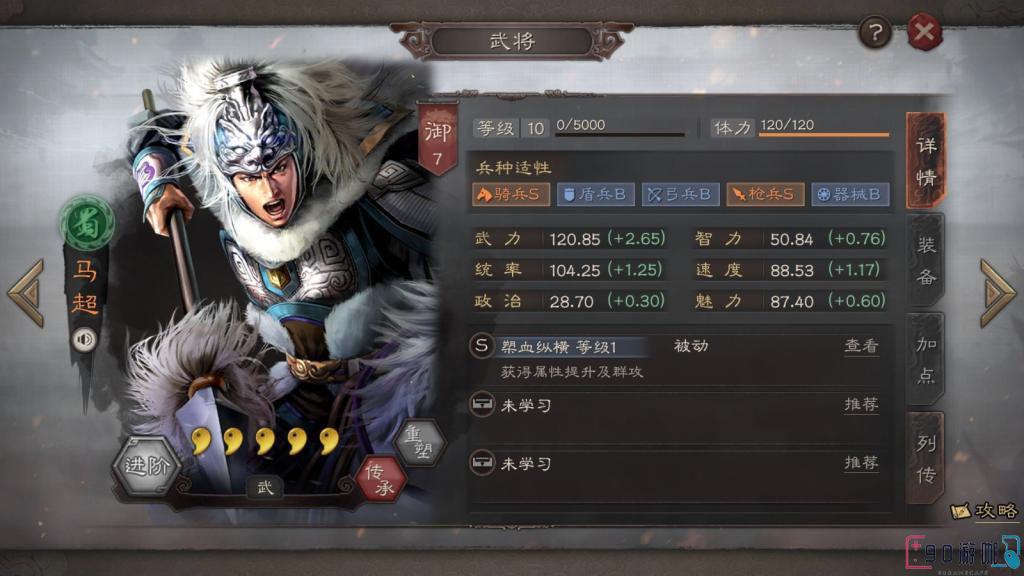Play Ma Chao voice speaker icon
This screenshot has width=1024, height=576.
(84, 340)
